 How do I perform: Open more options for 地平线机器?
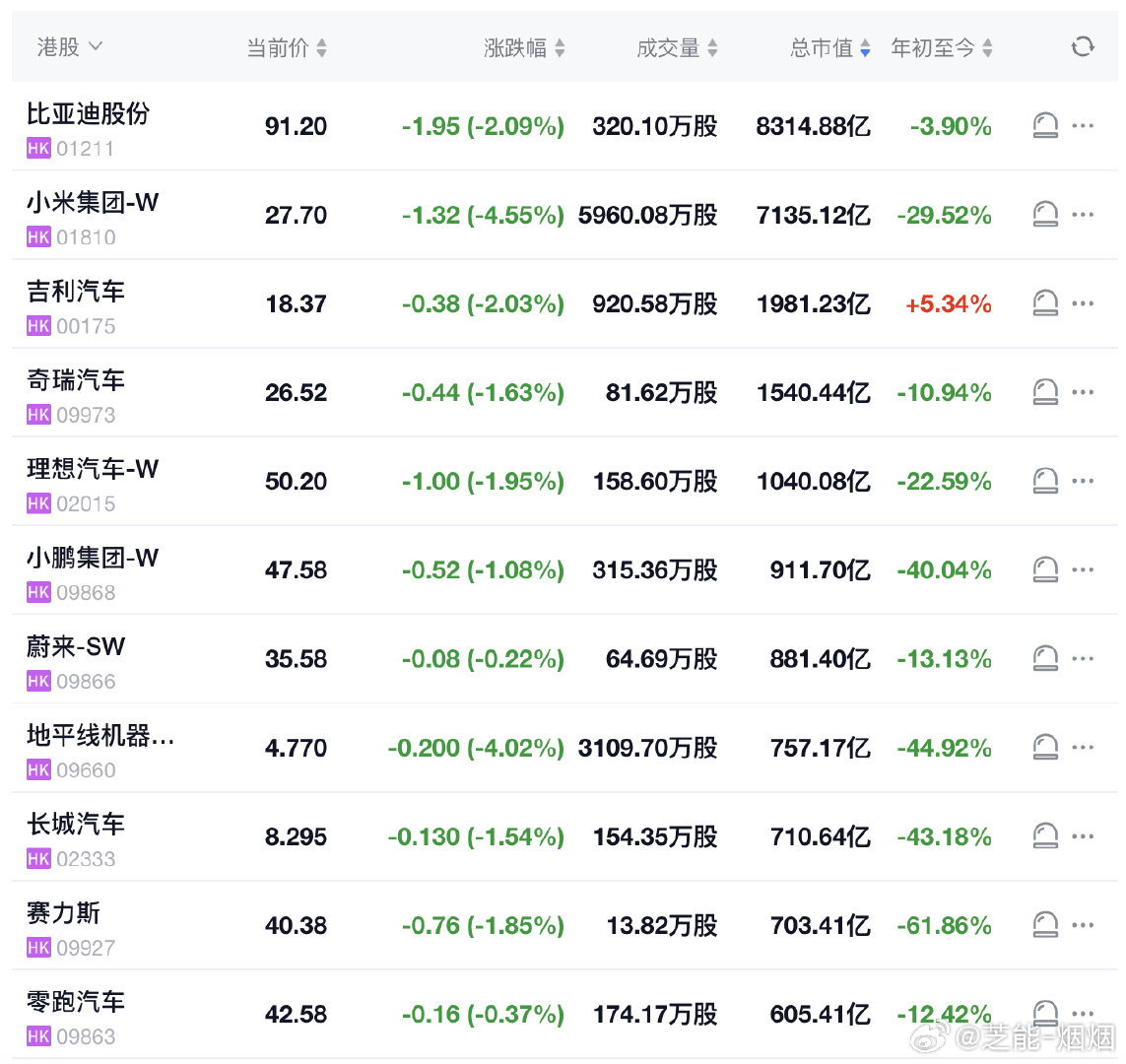click(x=1083, y=748)
